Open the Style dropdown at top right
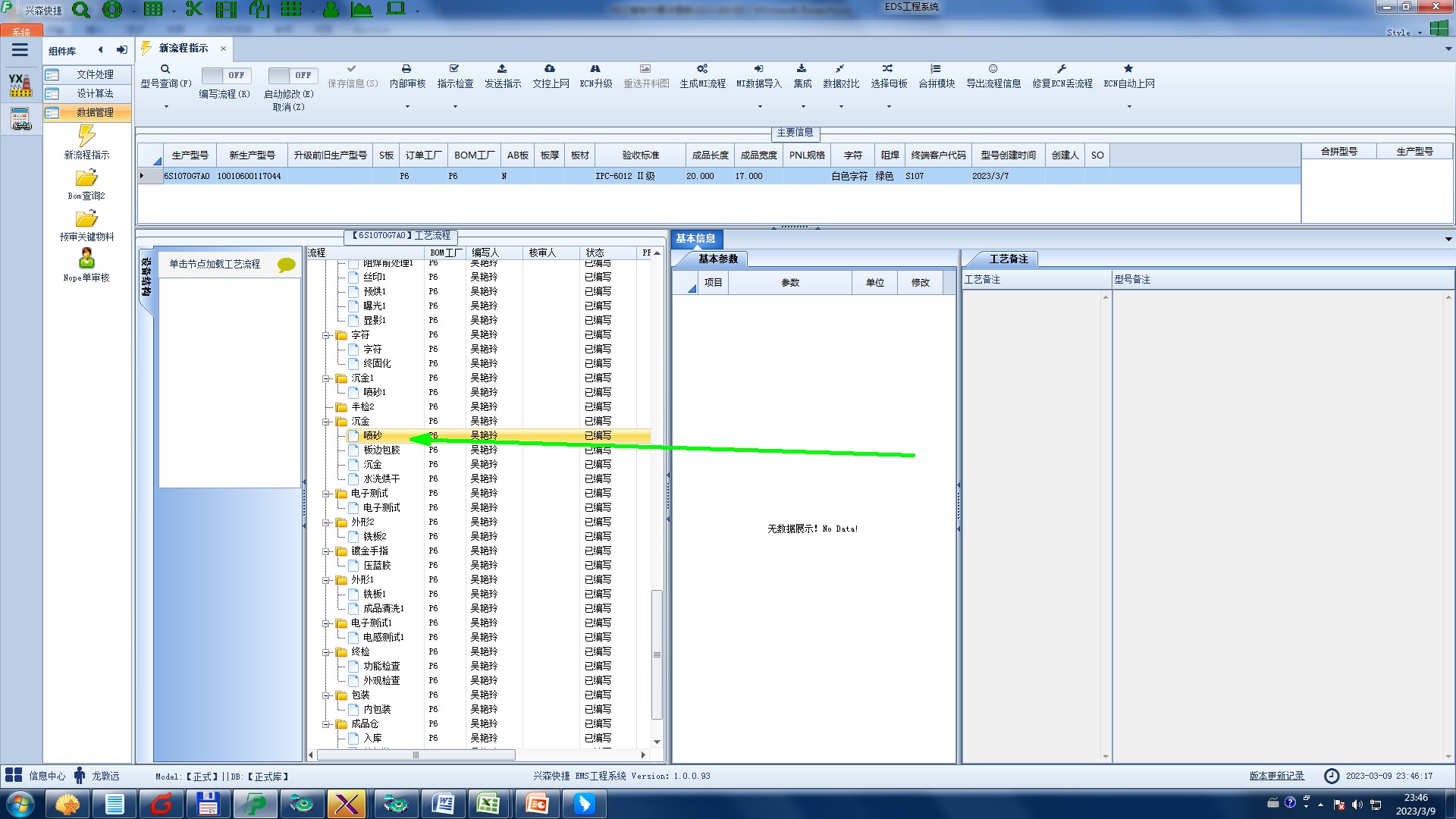 click(1403, 33)
